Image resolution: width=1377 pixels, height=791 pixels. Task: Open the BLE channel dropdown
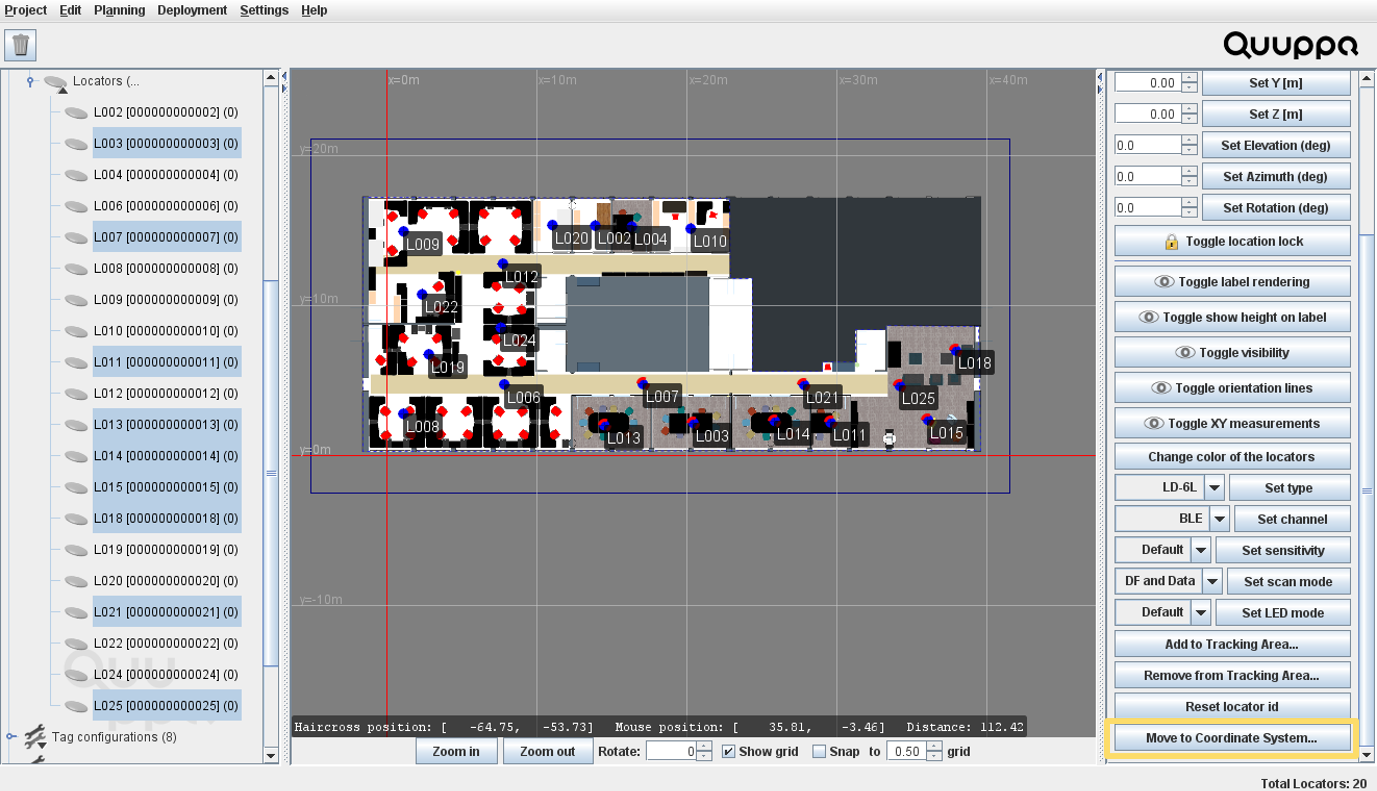[x=1219, y=519]
